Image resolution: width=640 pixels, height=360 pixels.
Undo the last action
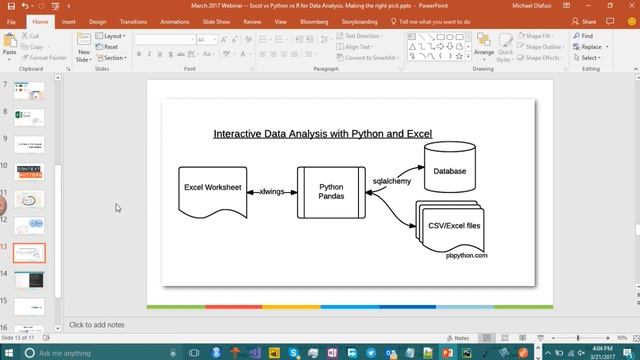[25, 6]
